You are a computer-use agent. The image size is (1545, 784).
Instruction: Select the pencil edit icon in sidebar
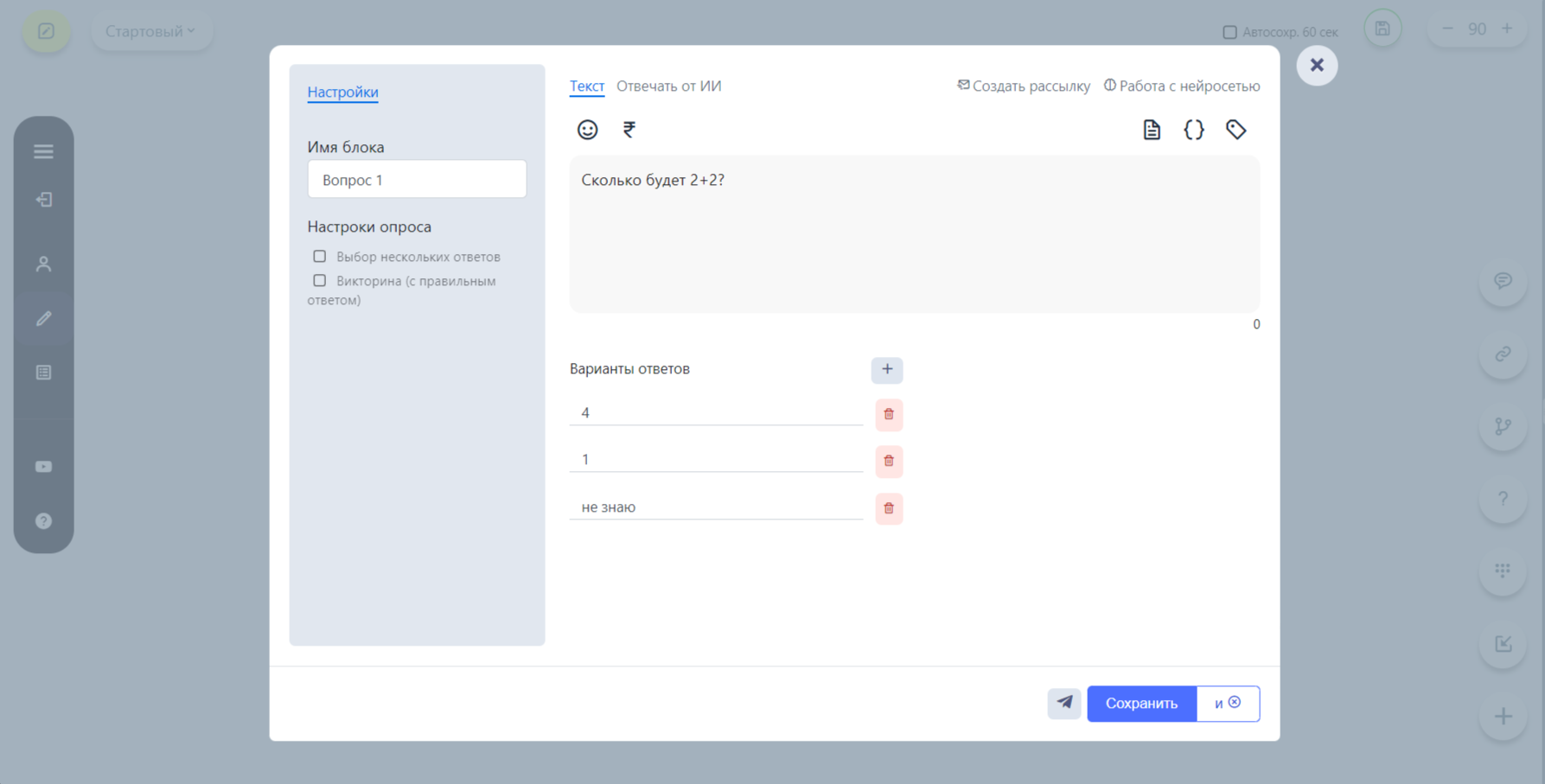(x=43, y=319)
